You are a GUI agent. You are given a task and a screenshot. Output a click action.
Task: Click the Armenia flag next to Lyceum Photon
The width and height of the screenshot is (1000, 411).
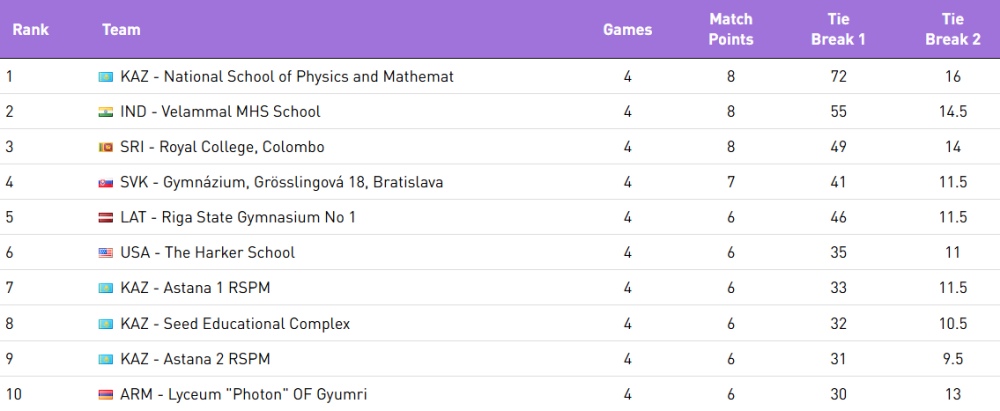pyautogui.click(x=105, y=395)
